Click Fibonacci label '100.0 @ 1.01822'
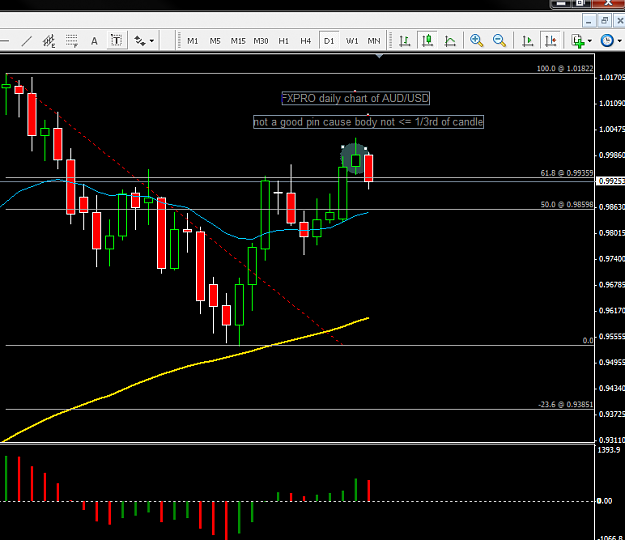This screenshot has width=625, height=540. pos(564,69)
